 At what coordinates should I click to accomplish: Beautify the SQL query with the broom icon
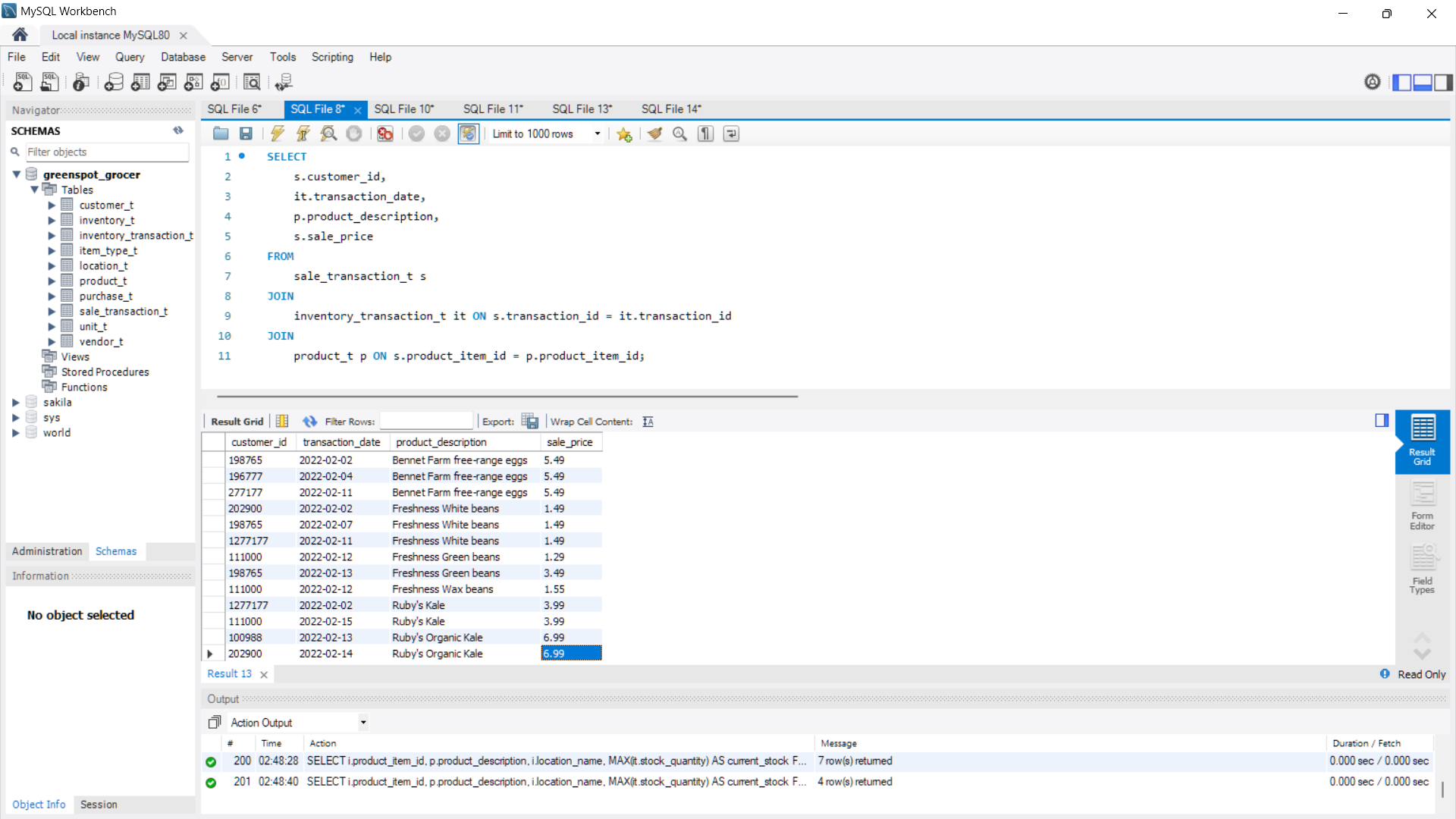click(655, 134)
